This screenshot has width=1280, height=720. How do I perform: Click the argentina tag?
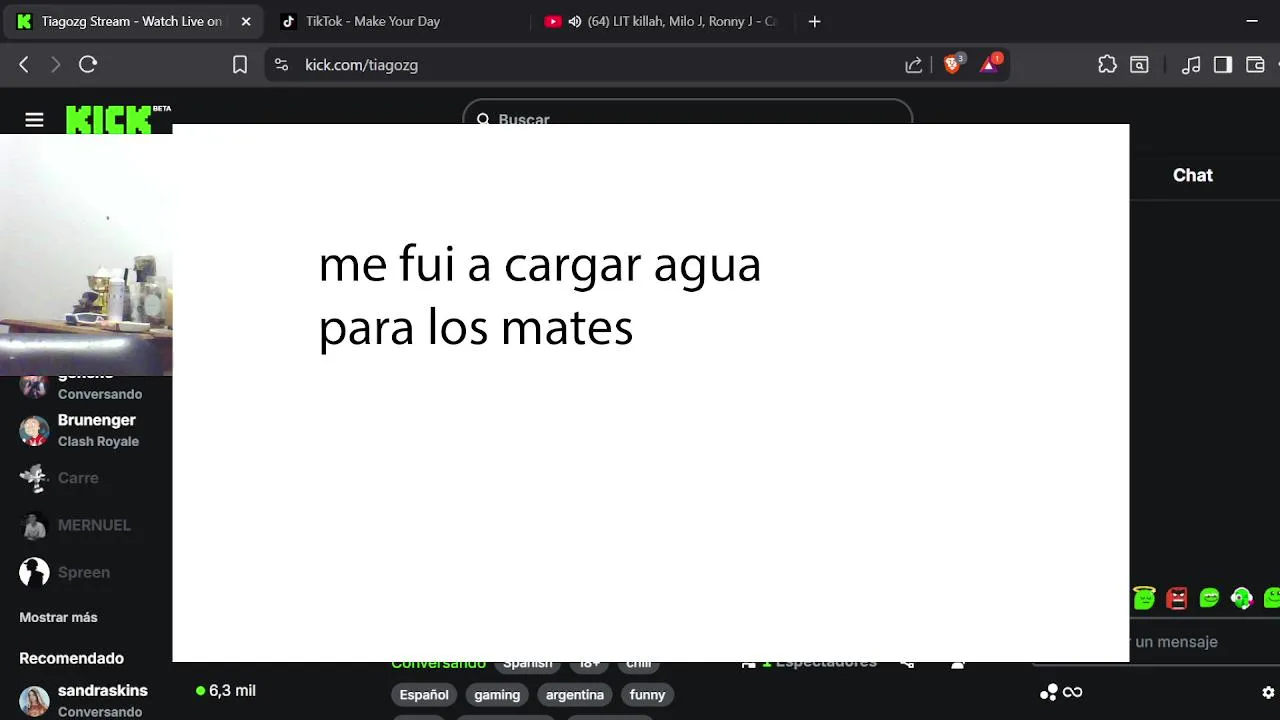click(575, 694)
